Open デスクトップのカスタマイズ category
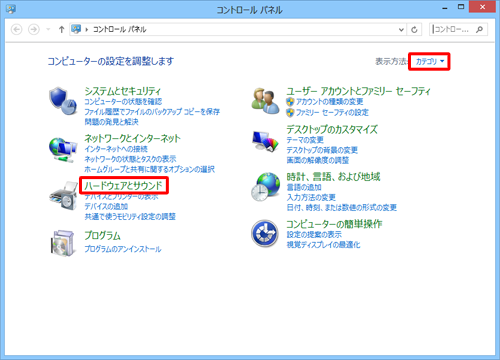 click(x=332, y=129)
